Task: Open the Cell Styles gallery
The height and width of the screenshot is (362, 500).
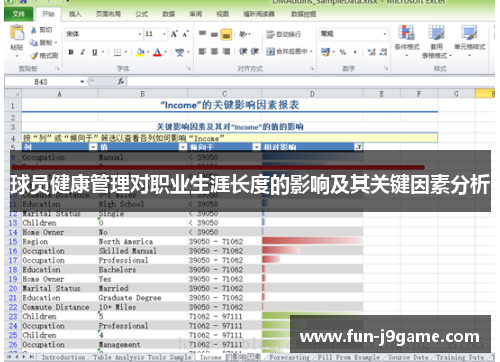Action: pos(469,41)
